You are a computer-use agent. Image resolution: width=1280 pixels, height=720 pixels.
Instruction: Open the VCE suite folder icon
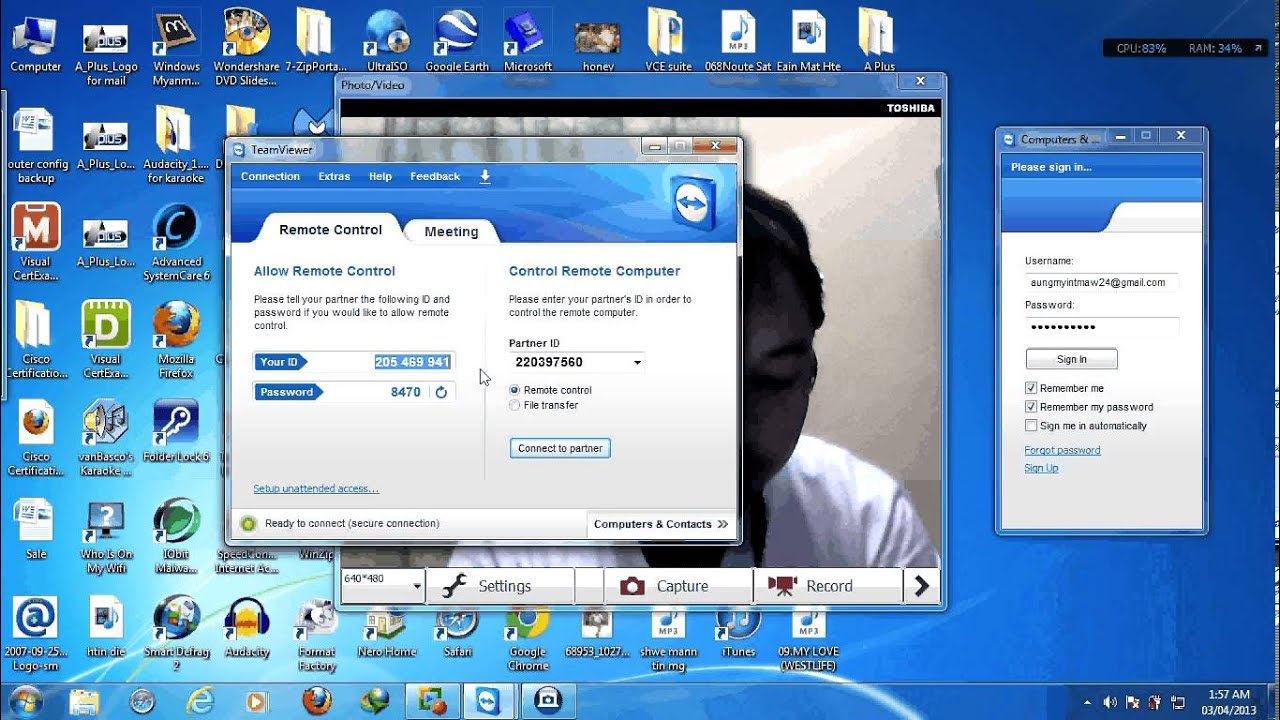tap(668, 43)
